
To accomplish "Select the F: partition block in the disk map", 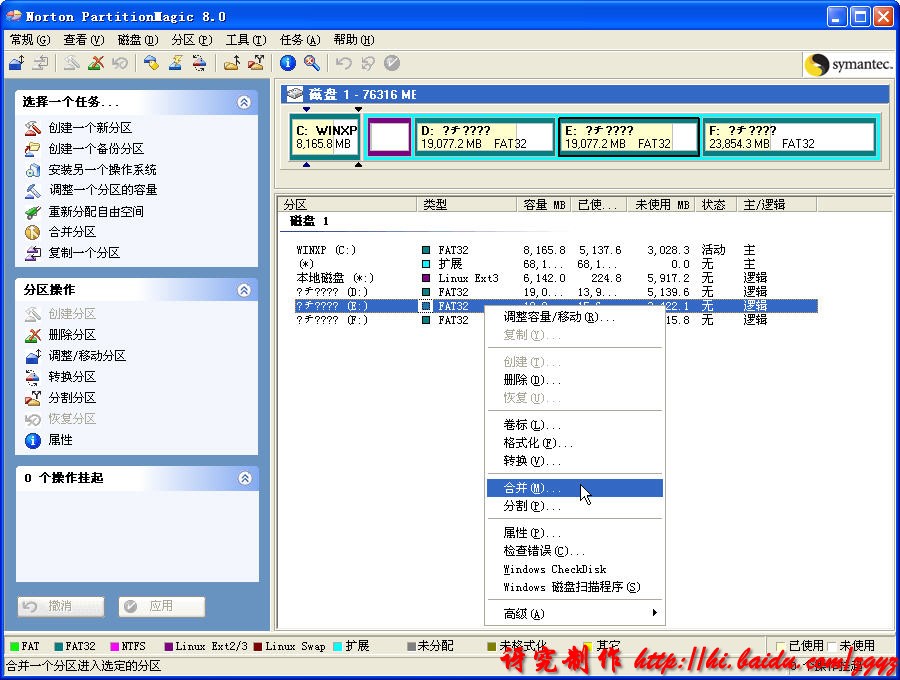I will coord(789,137).
